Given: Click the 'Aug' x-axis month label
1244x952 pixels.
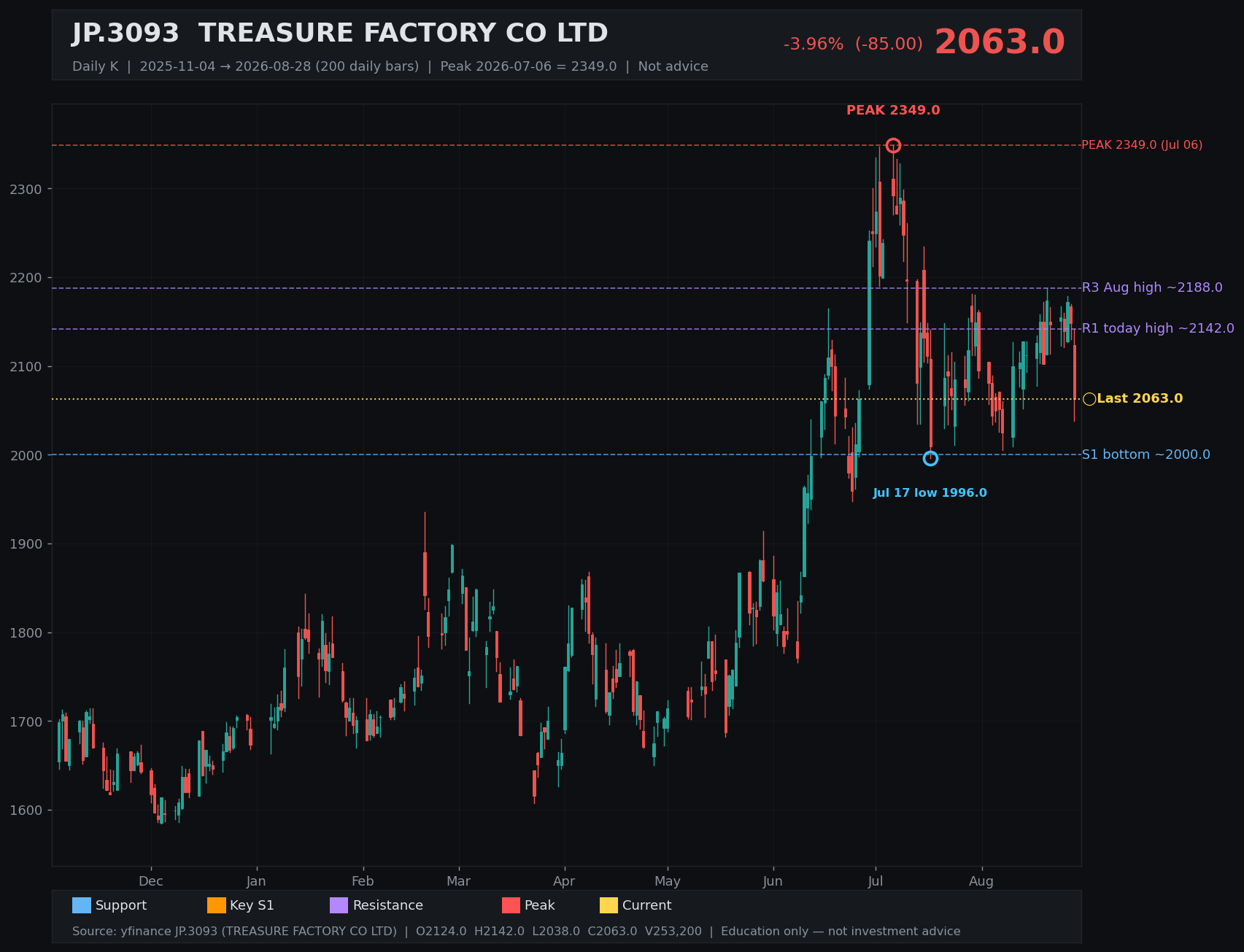Looking at the screenshot, I should coord(981,881).
